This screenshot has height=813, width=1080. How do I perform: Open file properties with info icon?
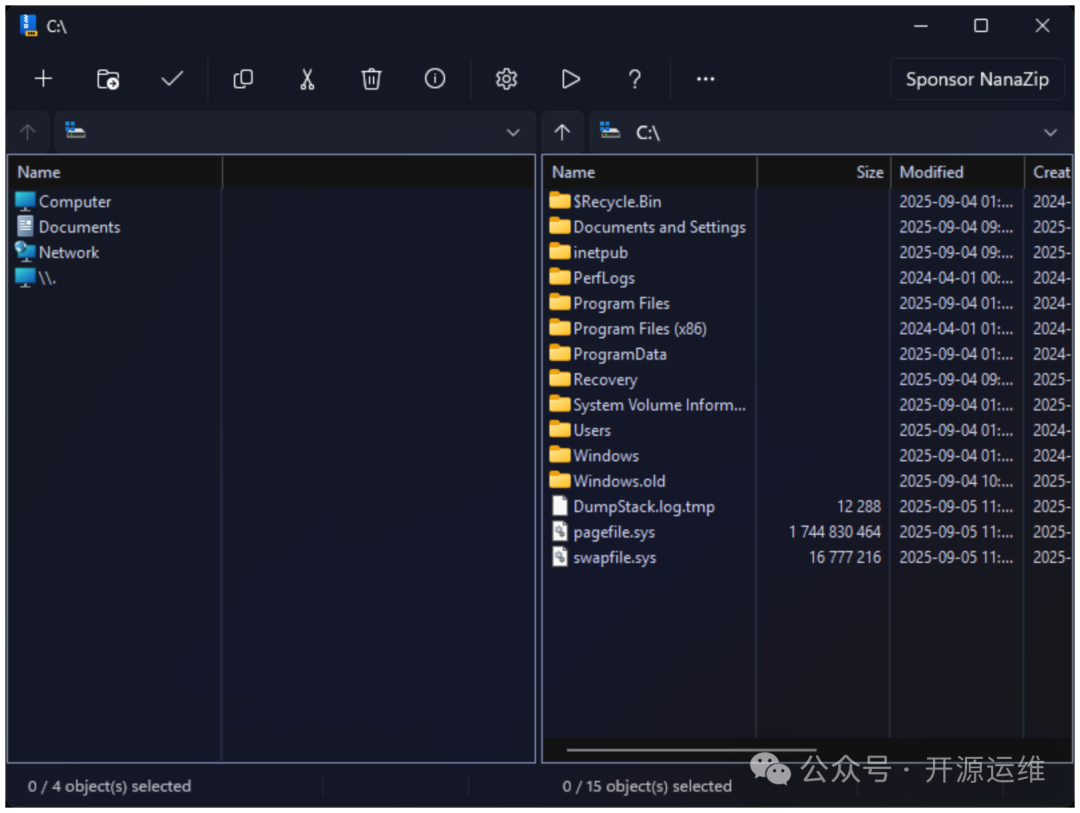pyautogui.click(x=435, y=79)
